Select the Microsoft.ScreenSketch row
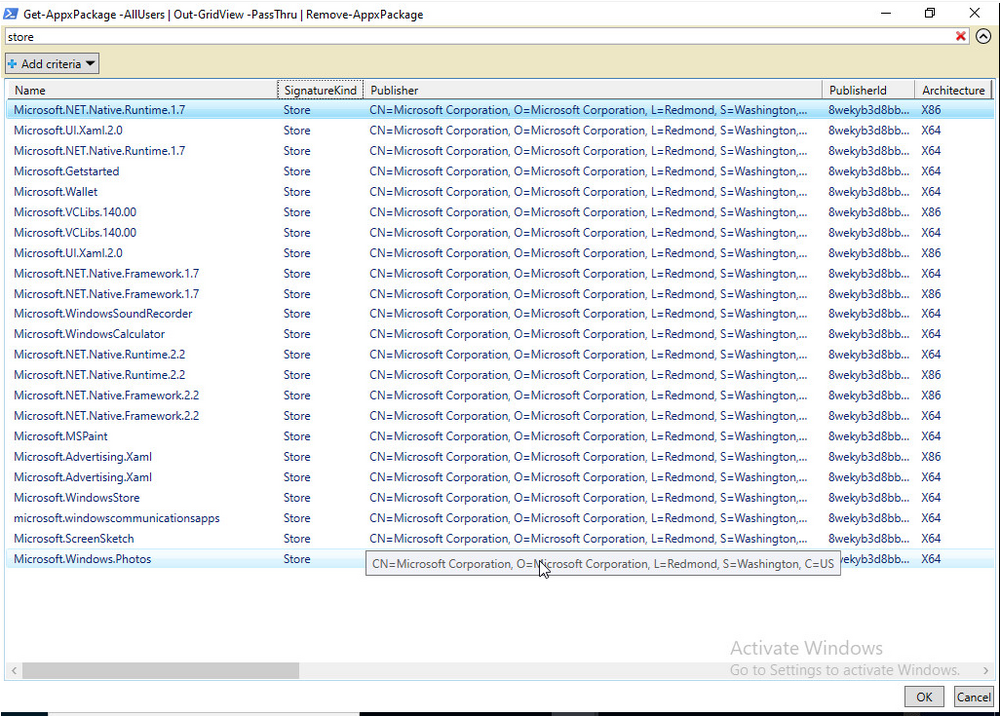The width and height of the screenshot is (1000, 716). coord(500,538)
